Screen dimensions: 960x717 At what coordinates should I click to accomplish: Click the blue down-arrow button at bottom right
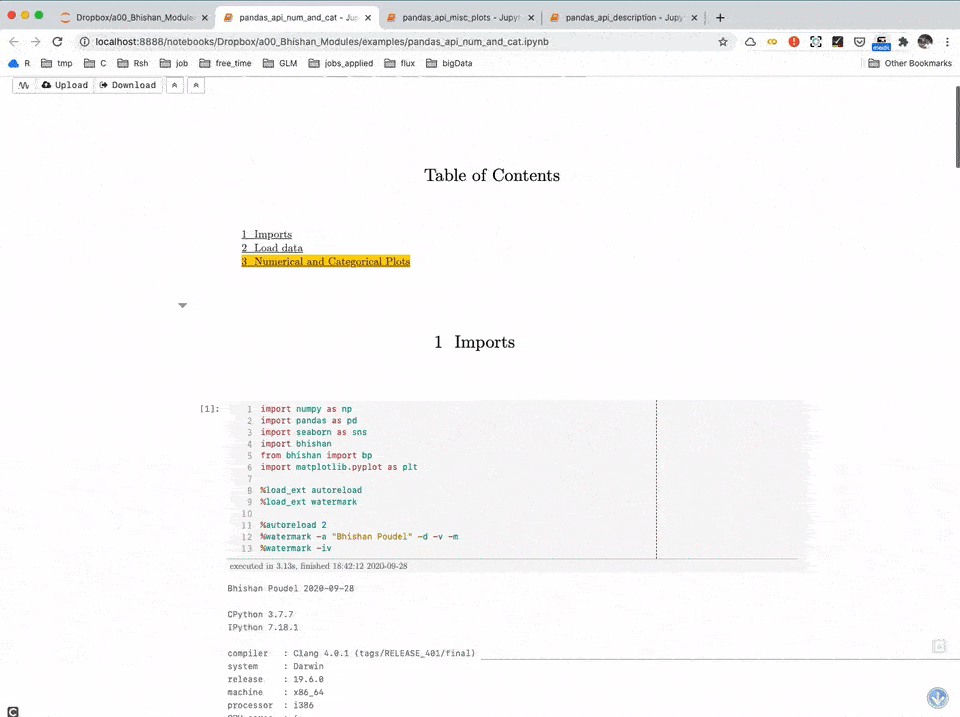(x=937, y=697)
